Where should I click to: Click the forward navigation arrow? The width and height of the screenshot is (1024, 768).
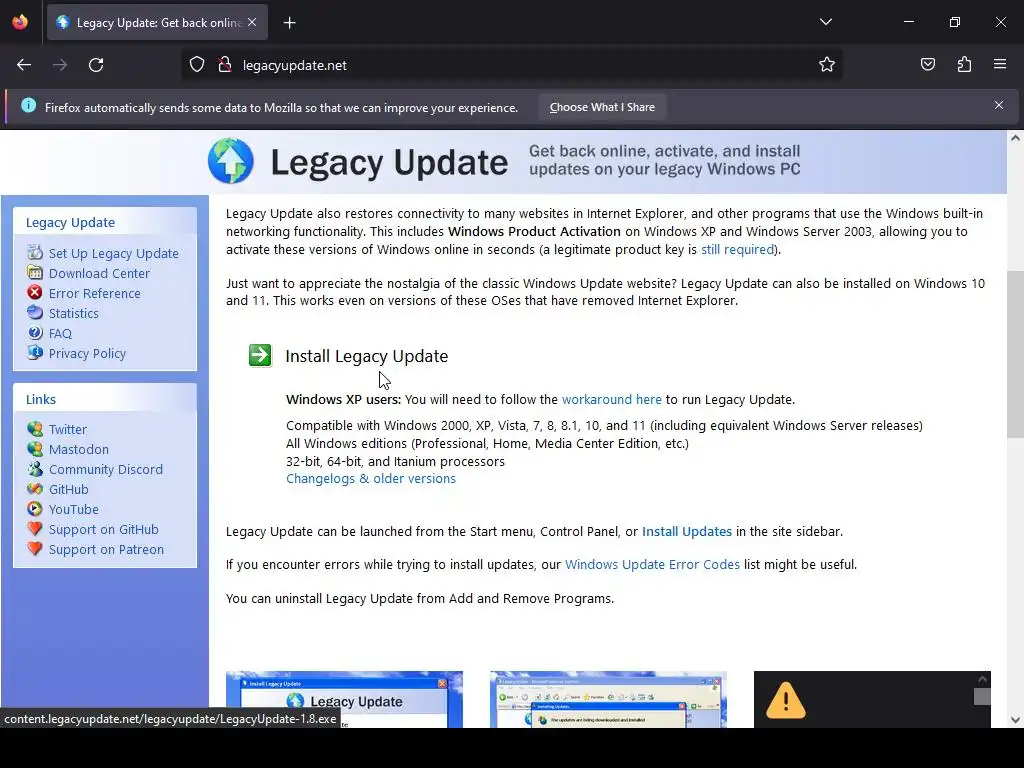pos(60,65)
